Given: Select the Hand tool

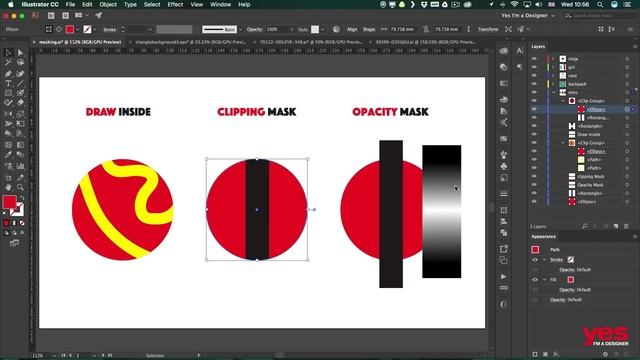Looking at the screenshot, I should click(8, 187).
